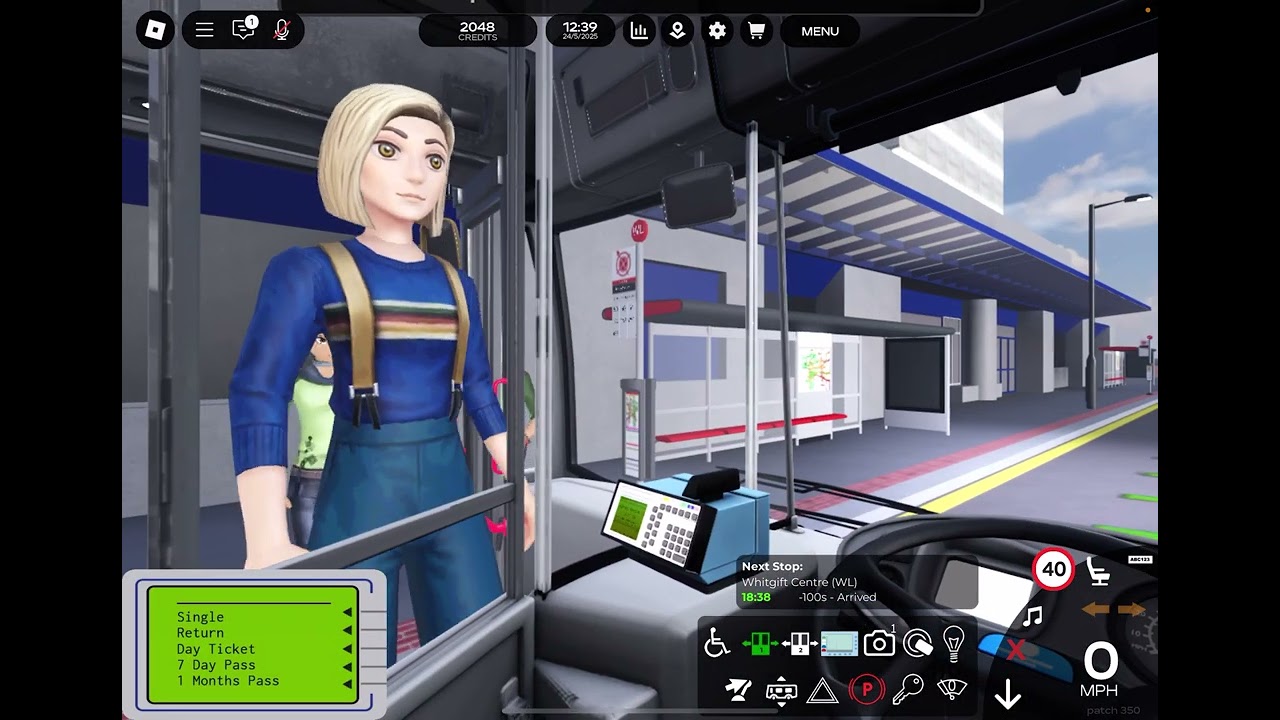This screenshot has height=720, width=1280.
Task: Switch the camera view
Action: pos(879,643)
